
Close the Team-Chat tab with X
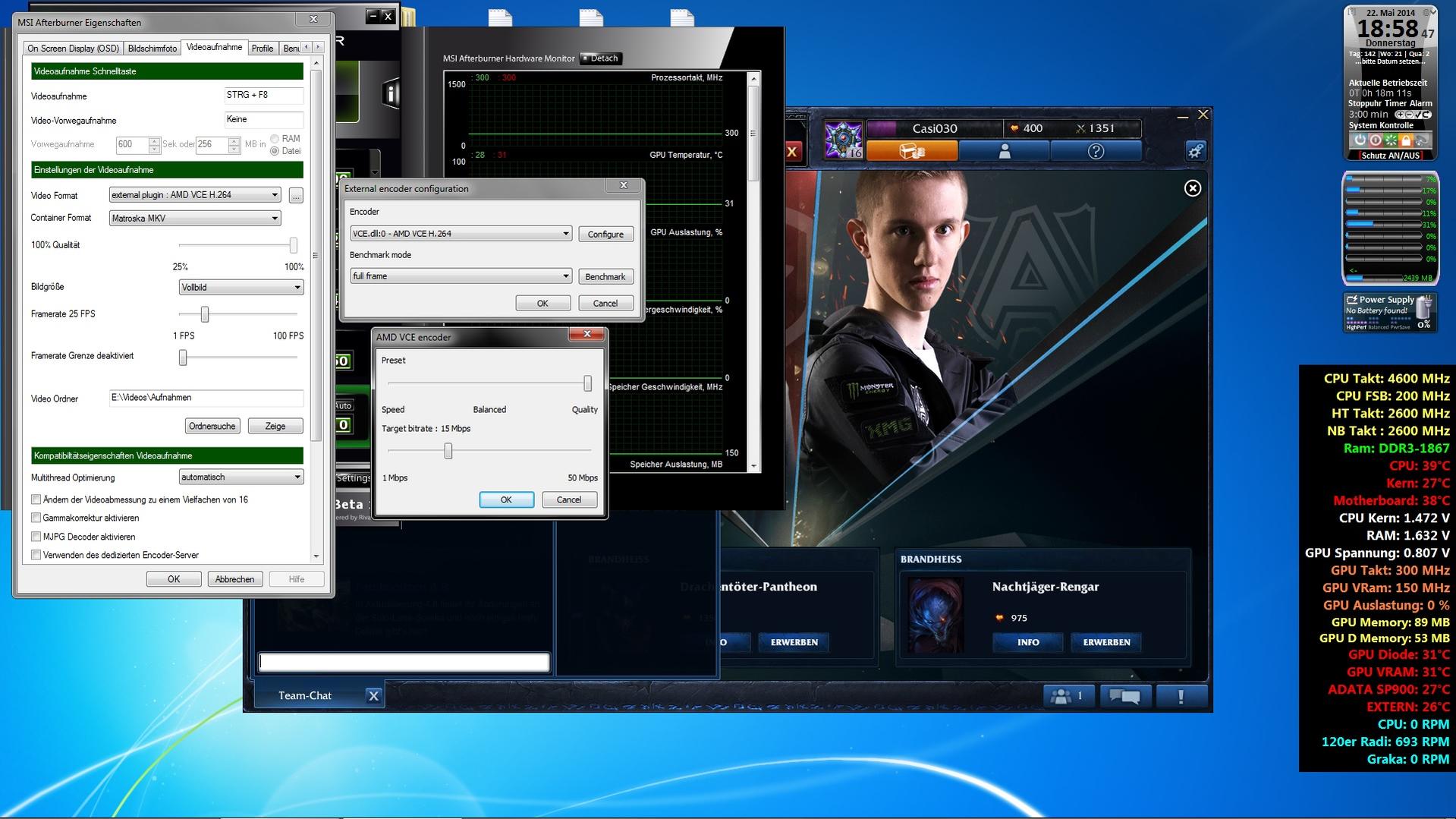click(373, 695)
